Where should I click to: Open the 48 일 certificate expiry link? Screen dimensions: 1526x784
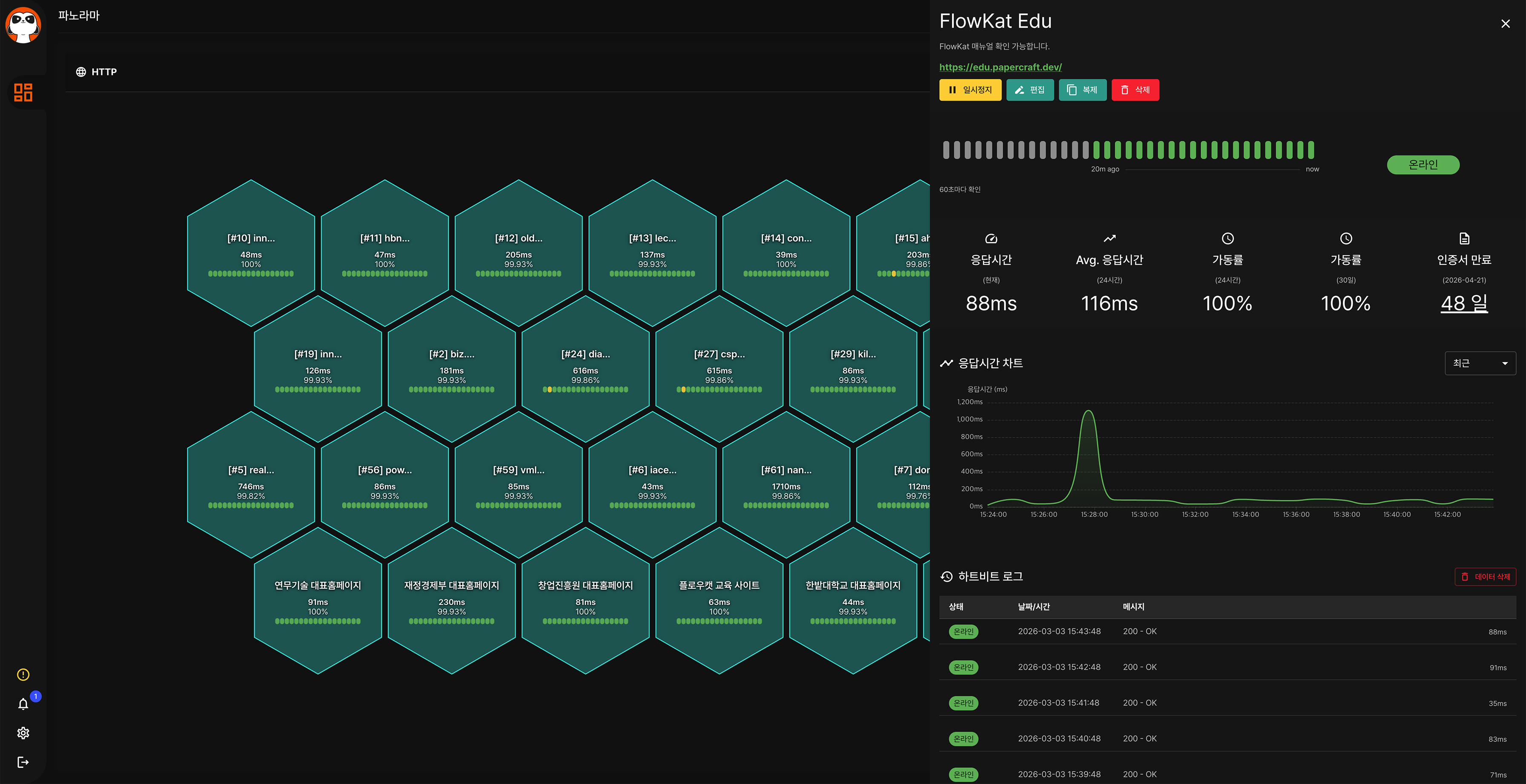tap(1464, 303)
